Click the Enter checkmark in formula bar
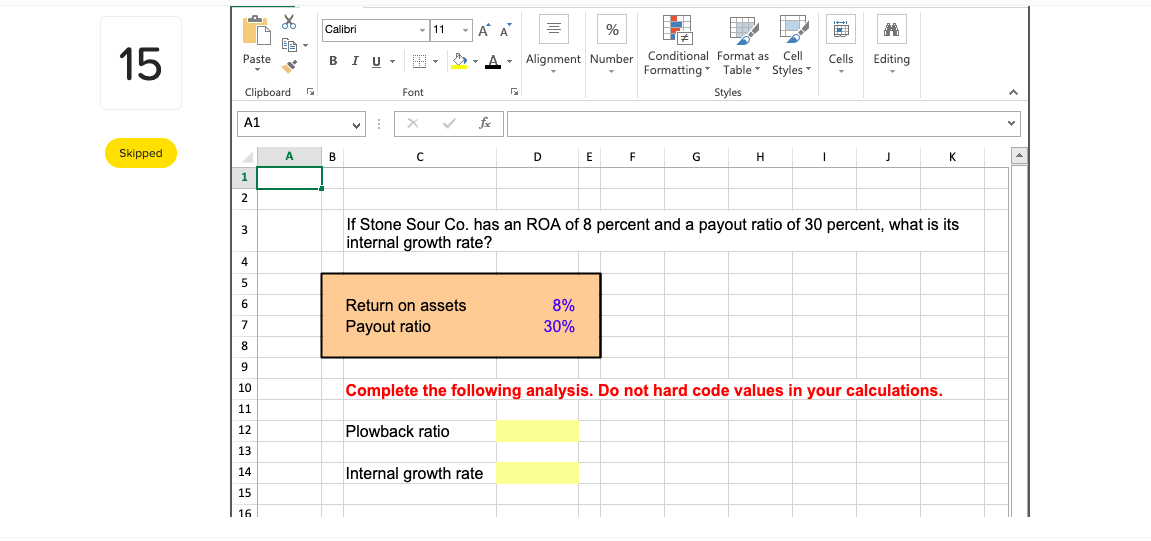 point(449,124)
